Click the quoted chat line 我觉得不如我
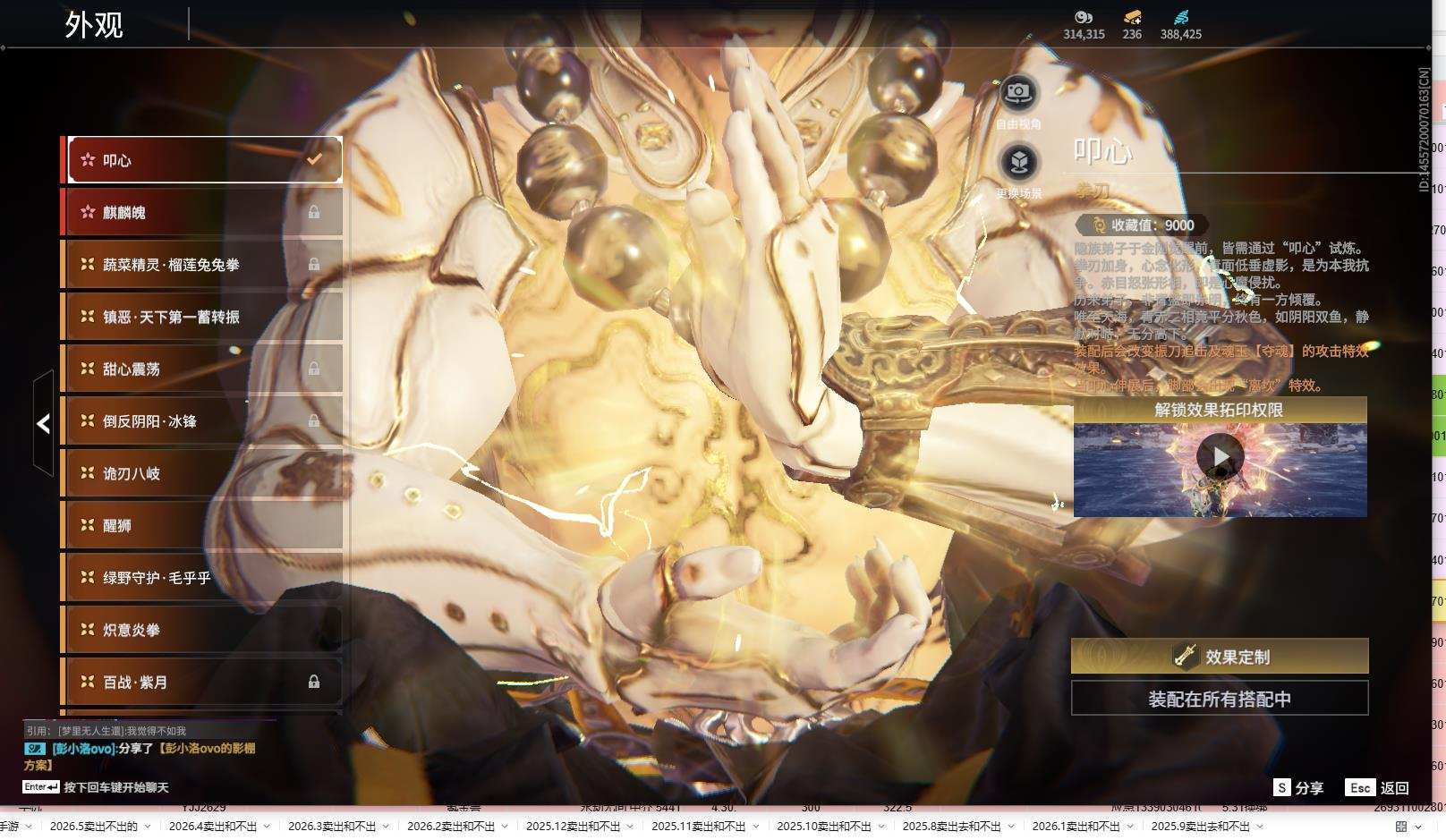 point(106,731)
